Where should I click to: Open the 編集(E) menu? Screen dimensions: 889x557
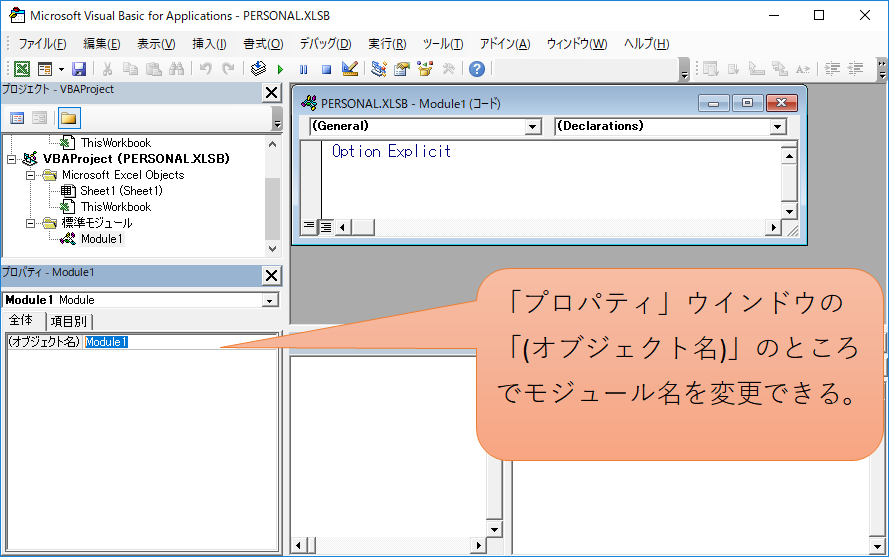[x=101, y=44]
